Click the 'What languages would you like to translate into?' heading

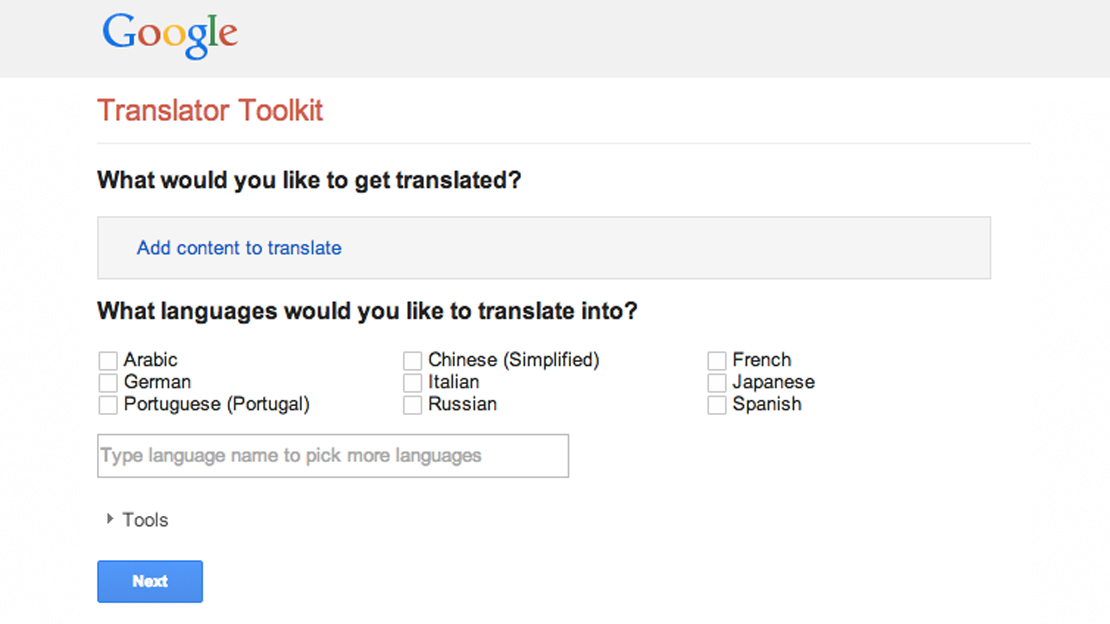(x=367, y=312)
